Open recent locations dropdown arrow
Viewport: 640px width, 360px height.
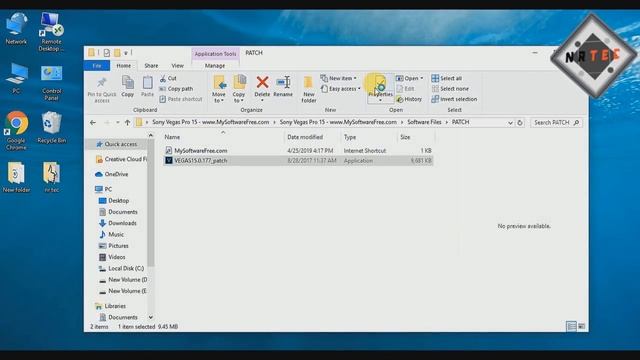click(118, 122)
